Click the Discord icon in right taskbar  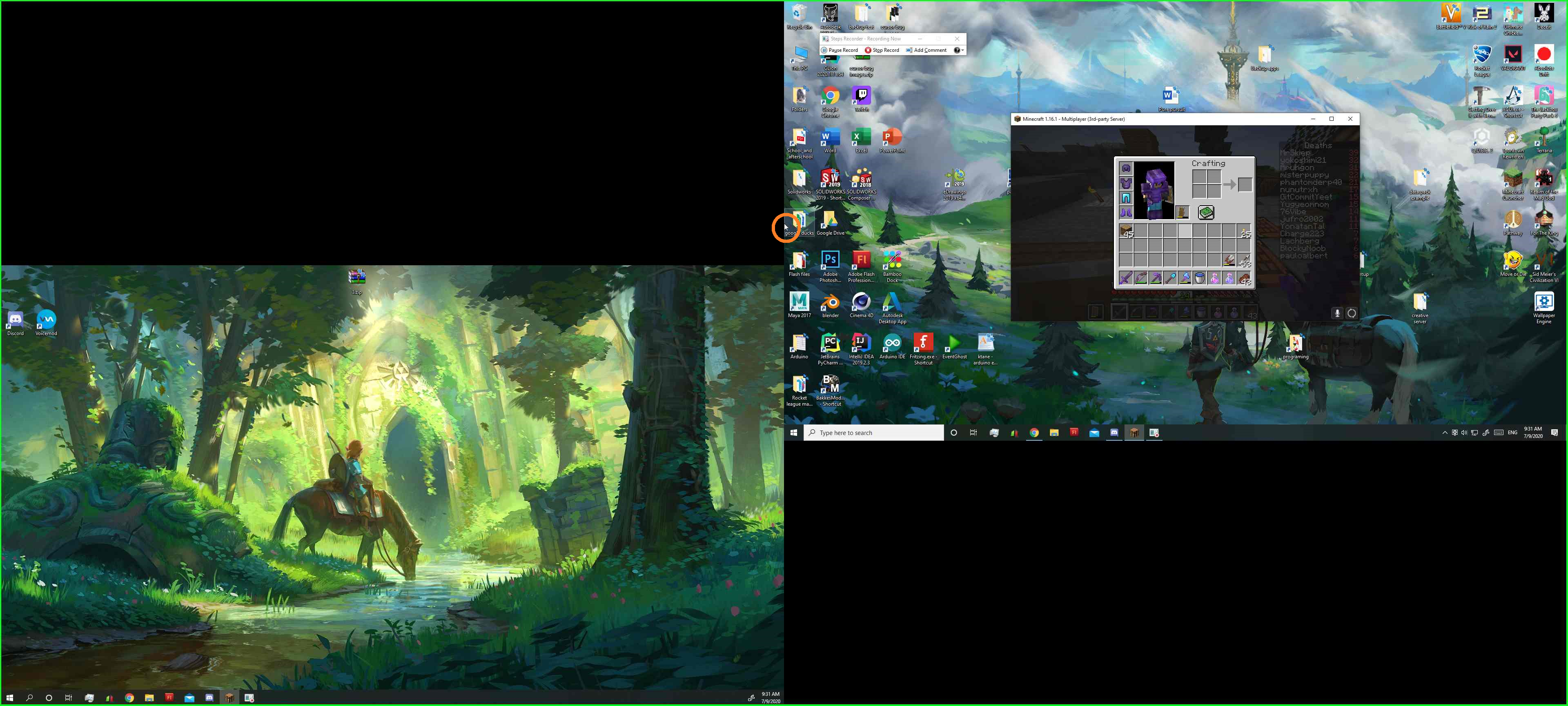(x=1114, y=433)
